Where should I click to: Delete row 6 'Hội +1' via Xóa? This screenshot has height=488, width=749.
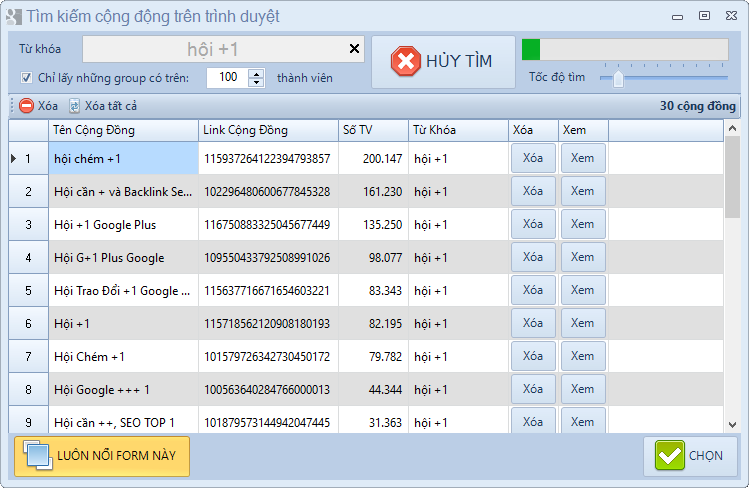click(533, 323)
